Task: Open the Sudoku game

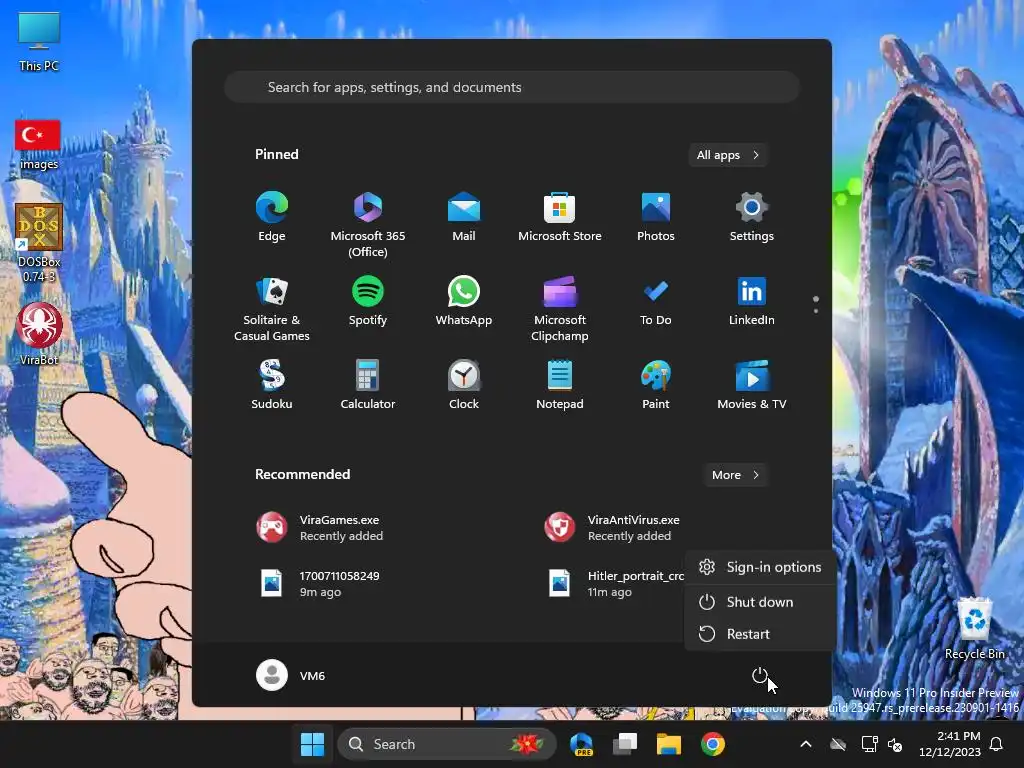Action: point(272,385)
